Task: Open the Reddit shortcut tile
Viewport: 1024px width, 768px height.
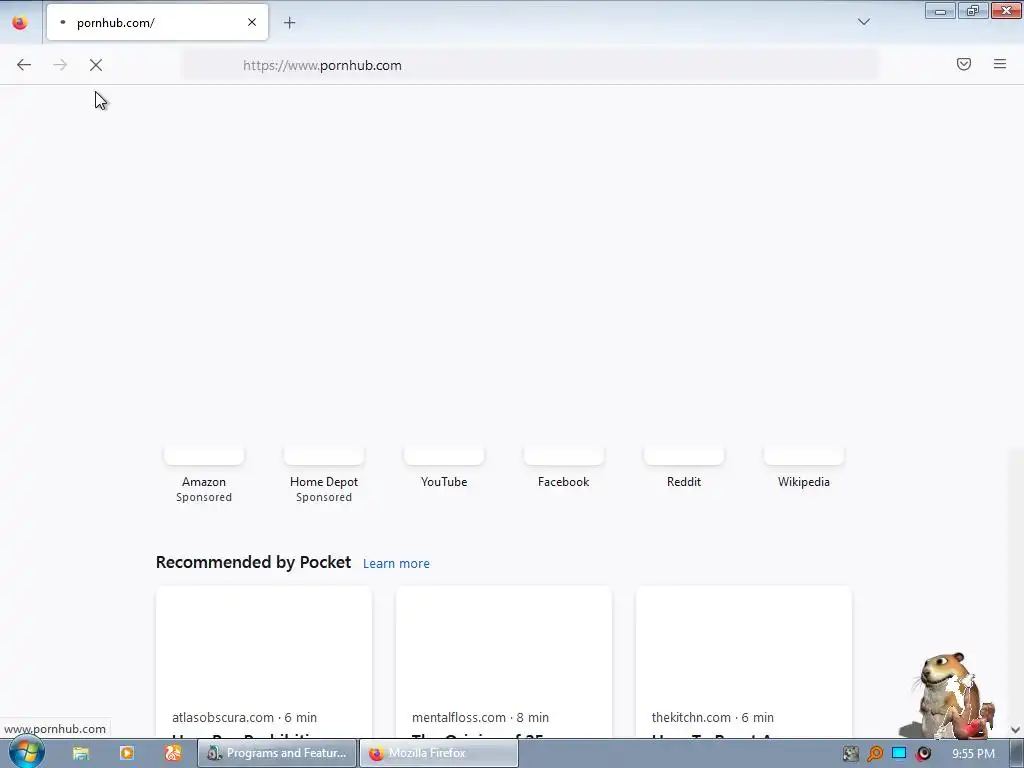Action: tap(684, 469)
